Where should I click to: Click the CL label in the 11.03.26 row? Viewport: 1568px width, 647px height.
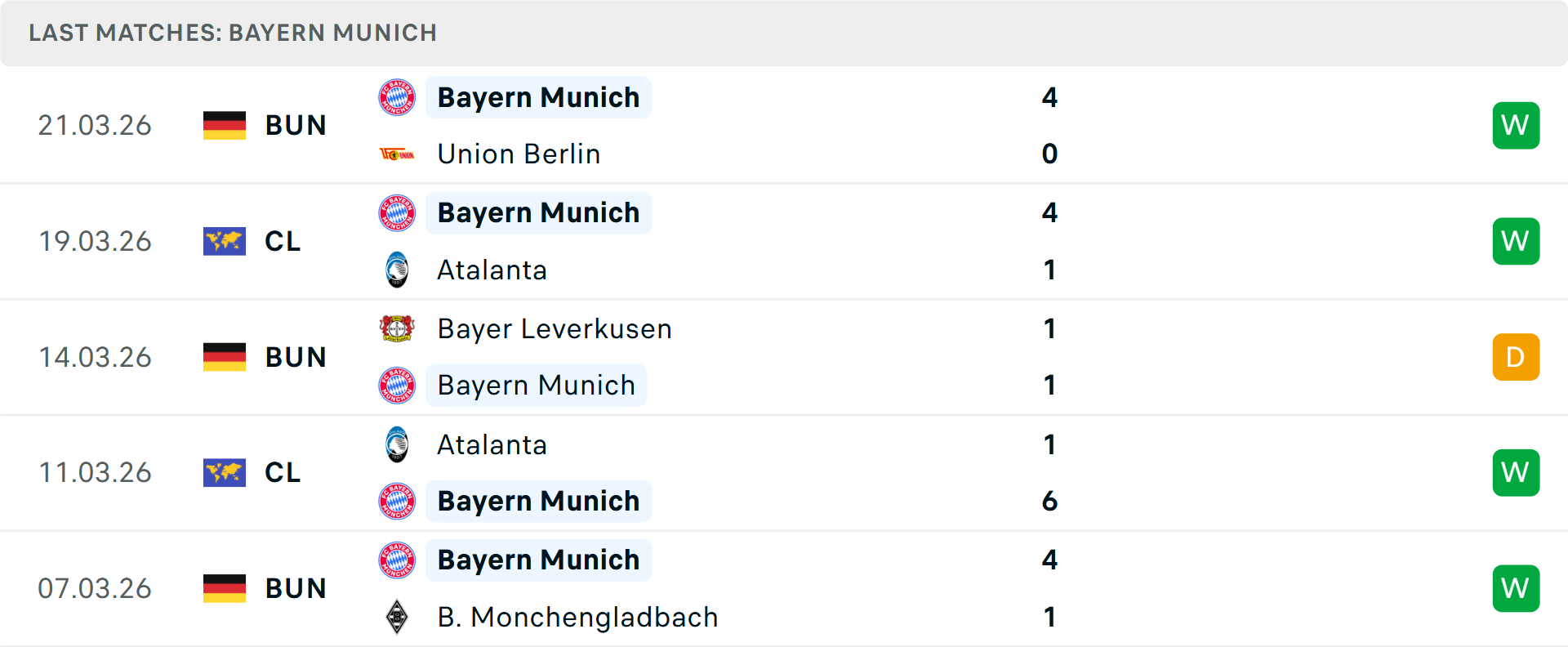[x=282, y=472]
